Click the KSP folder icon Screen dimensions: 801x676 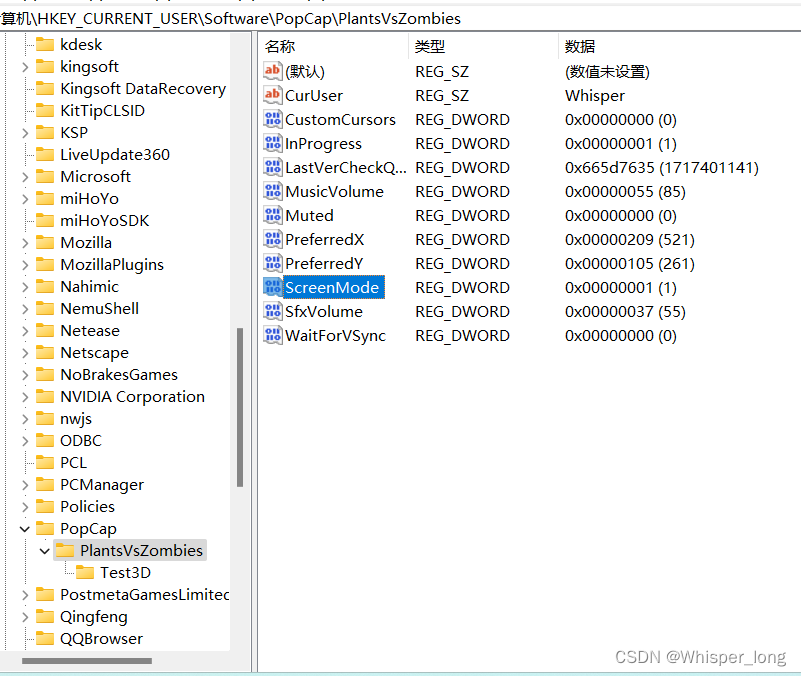[x=45, y=132]
